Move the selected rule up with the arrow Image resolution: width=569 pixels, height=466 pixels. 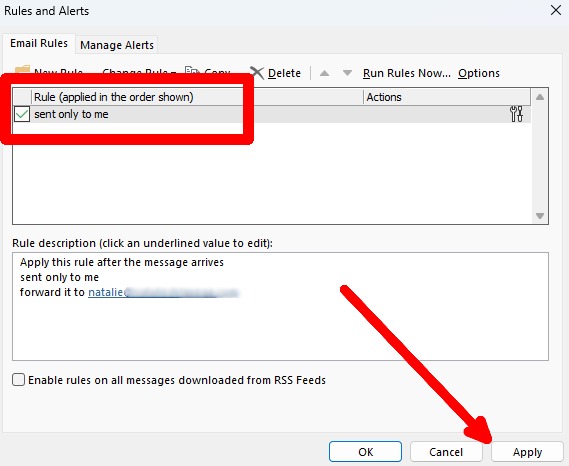(x=324, y=73)
